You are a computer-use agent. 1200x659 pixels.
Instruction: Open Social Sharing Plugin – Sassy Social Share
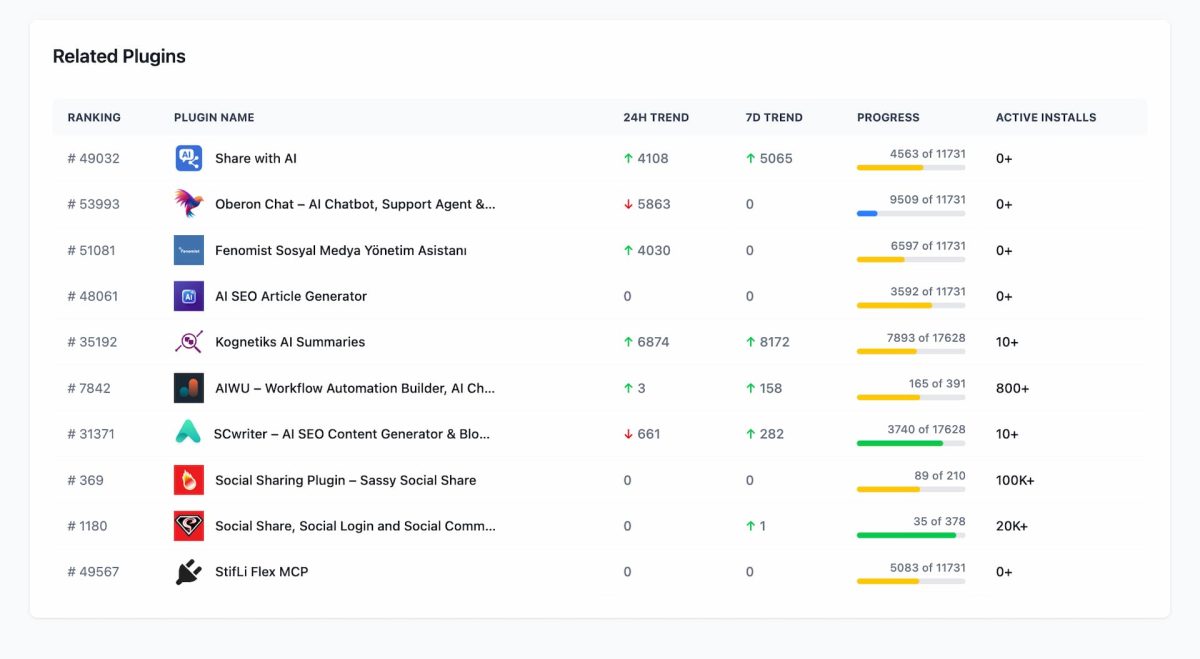tap(346, 480)
